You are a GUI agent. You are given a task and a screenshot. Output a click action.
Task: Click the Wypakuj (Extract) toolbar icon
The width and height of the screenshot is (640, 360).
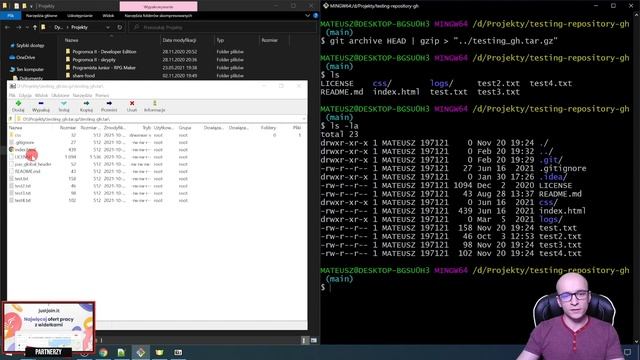coord(41,103)
